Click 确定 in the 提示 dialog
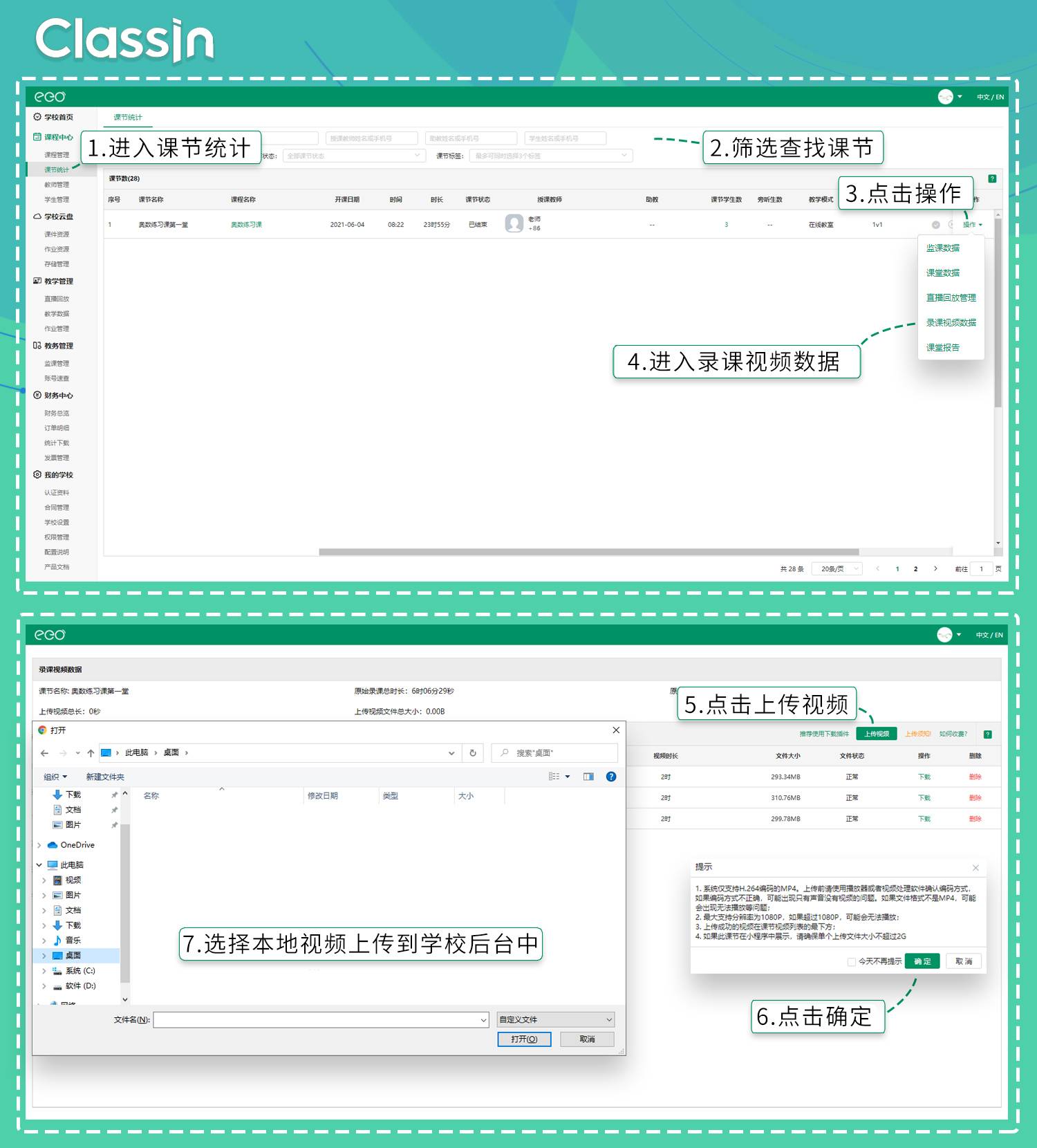This screenshot has height=1148, width=1037. click(922, 961)
